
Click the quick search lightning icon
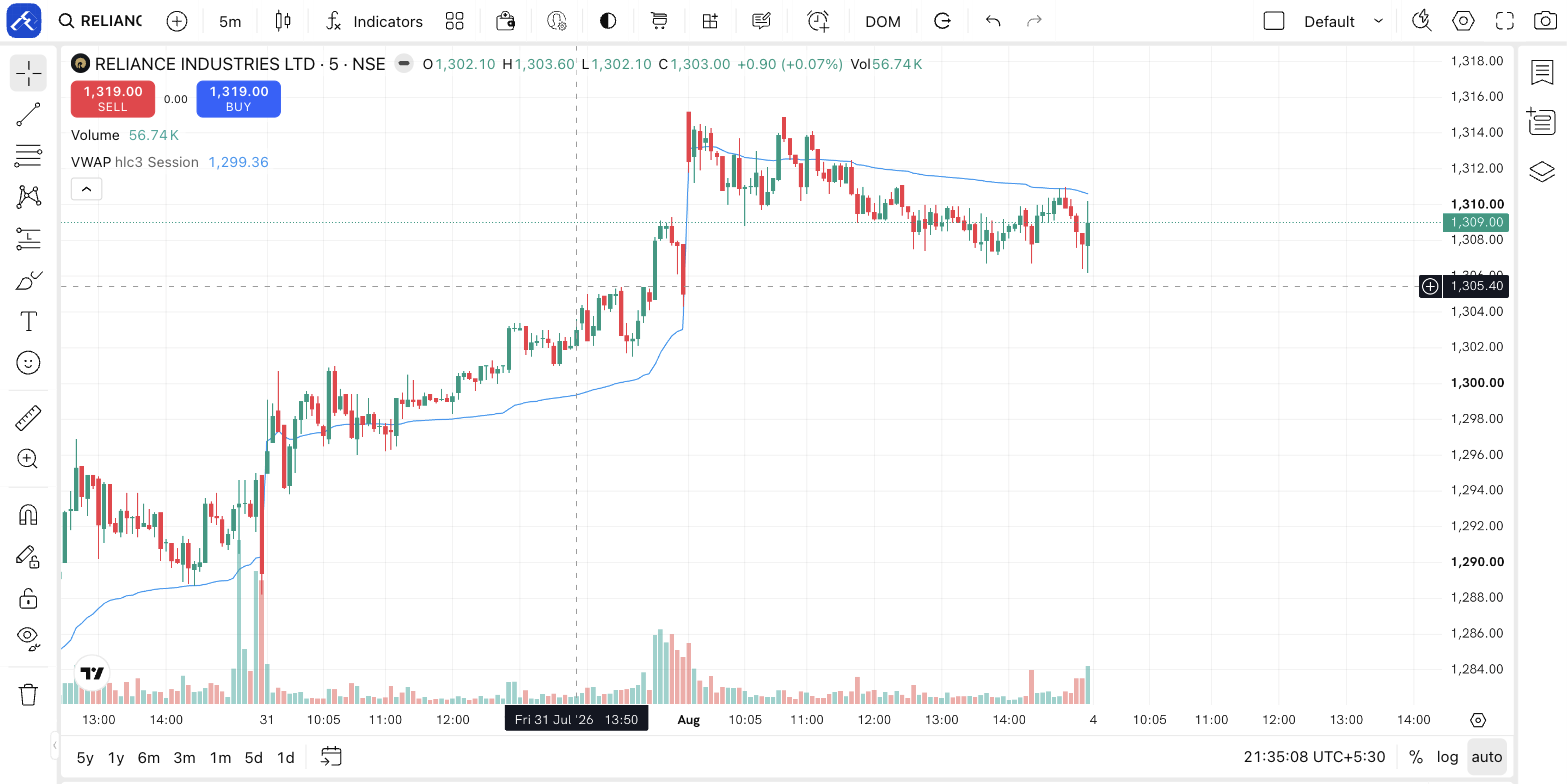pos(1421,21)
